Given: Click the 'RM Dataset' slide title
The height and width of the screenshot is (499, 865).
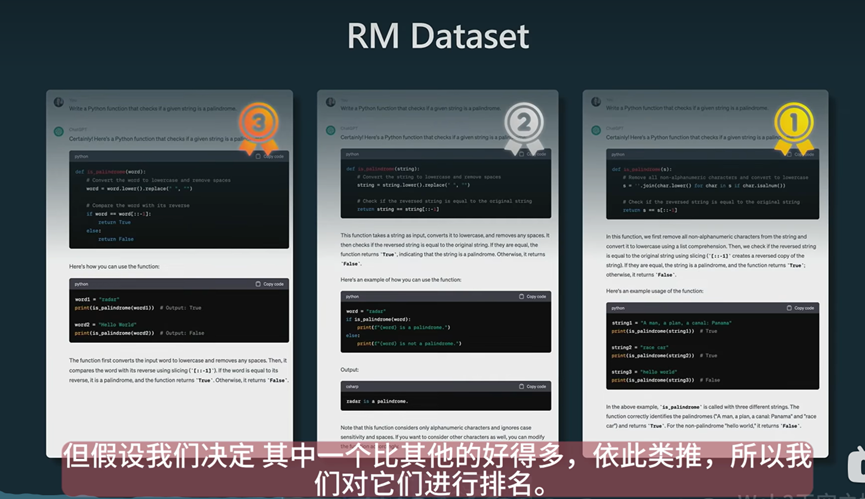Looking at the screenshot, I should pos(437,36).
